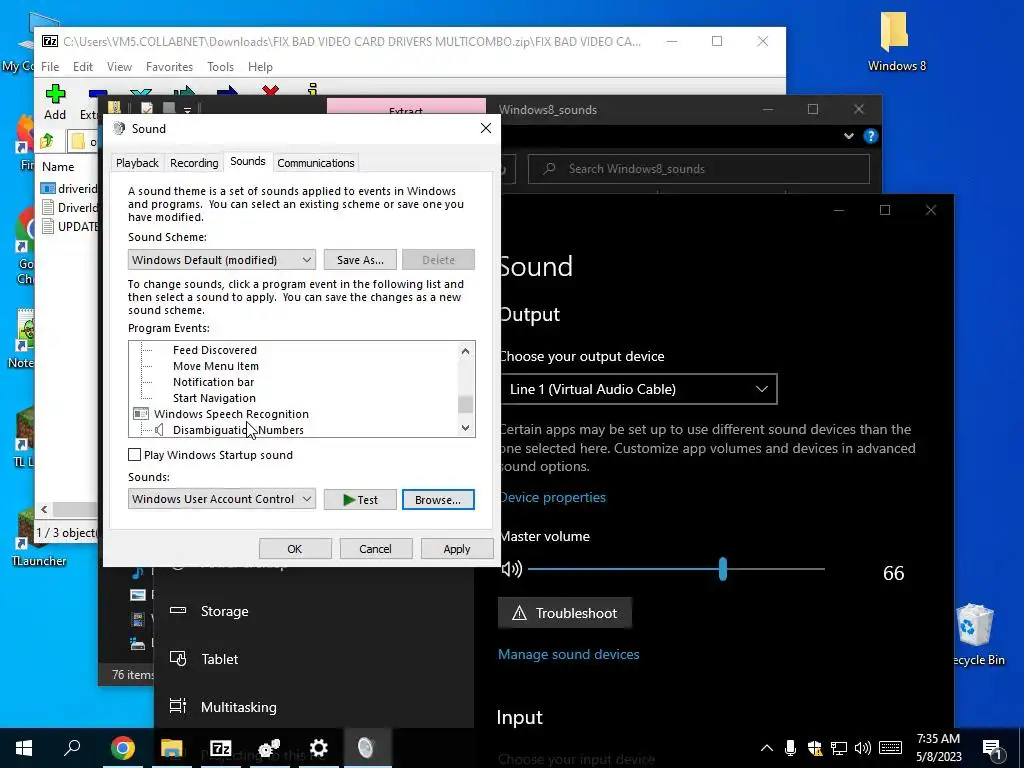1024x768 pixels.
Task: Click the network icon in system tray
Action: (839, 748)
